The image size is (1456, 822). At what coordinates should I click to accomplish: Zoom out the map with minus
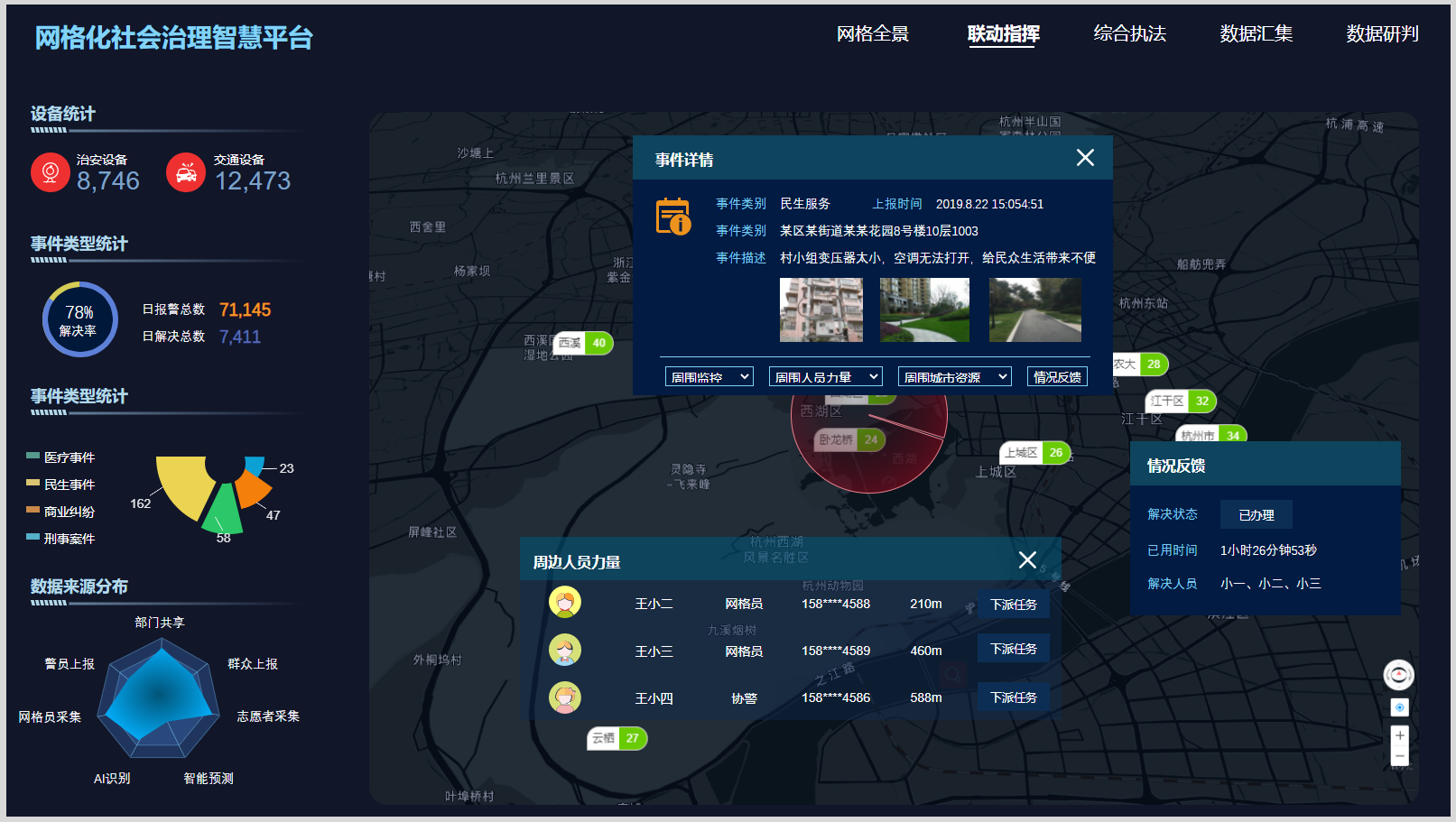click(1399, 756)
